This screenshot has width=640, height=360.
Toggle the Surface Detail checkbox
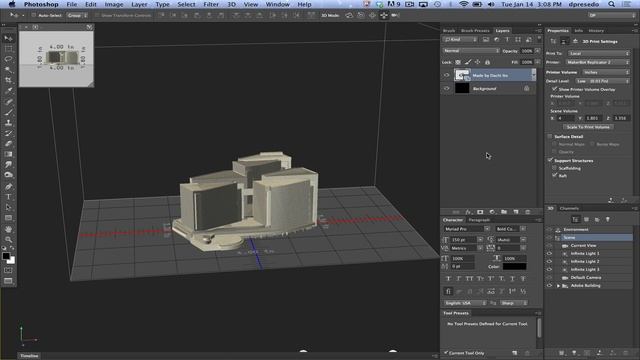550,136
